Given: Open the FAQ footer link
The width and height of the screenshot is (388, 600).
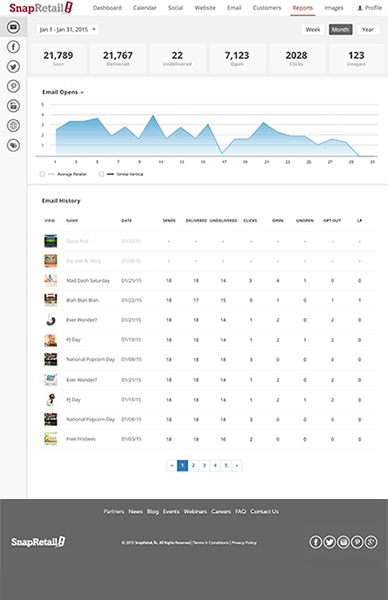Looking at the screenshot, I should 240,512.
